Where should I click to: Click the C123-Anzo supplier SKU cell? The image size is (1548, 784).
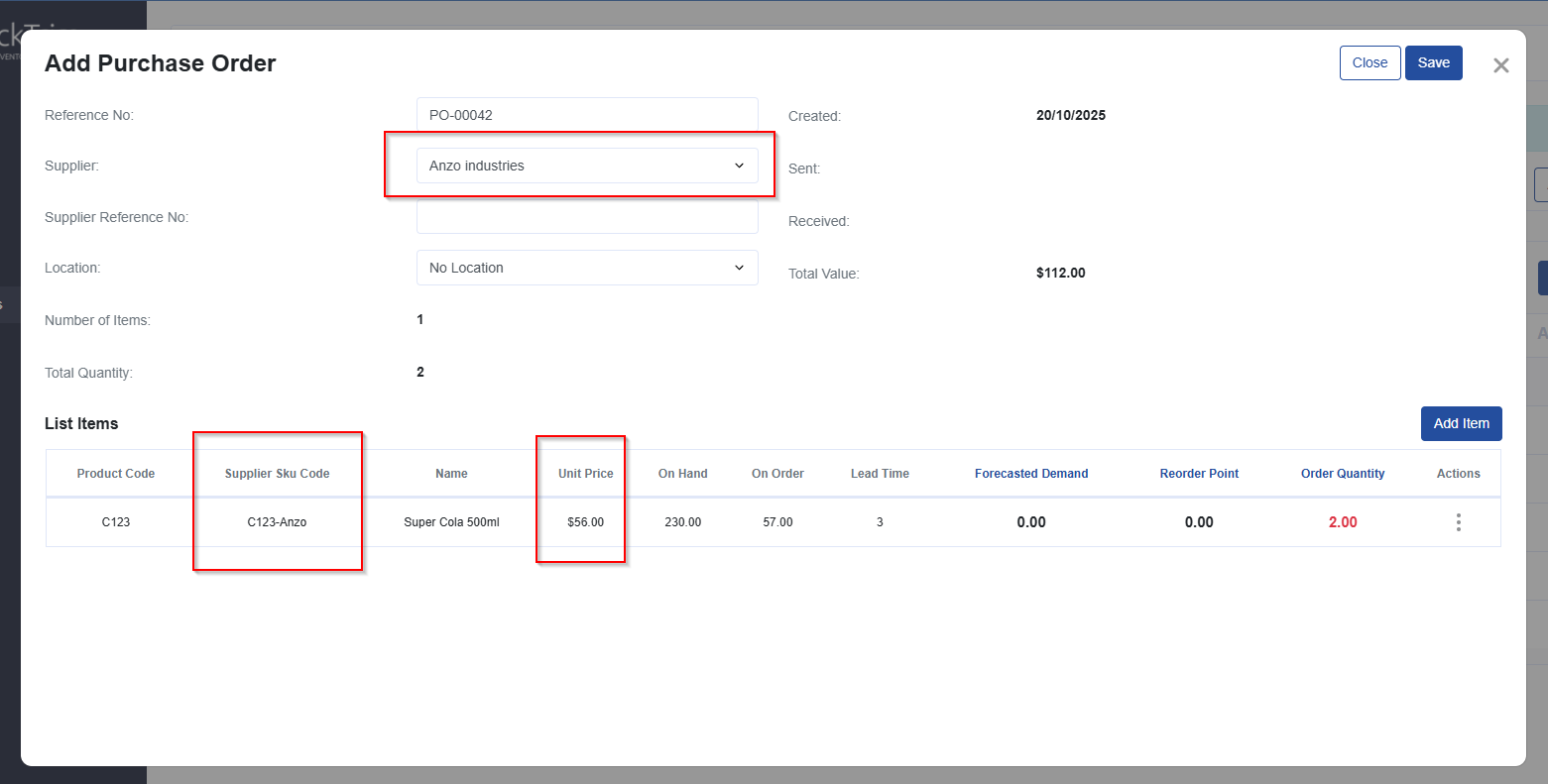[277, 522]
